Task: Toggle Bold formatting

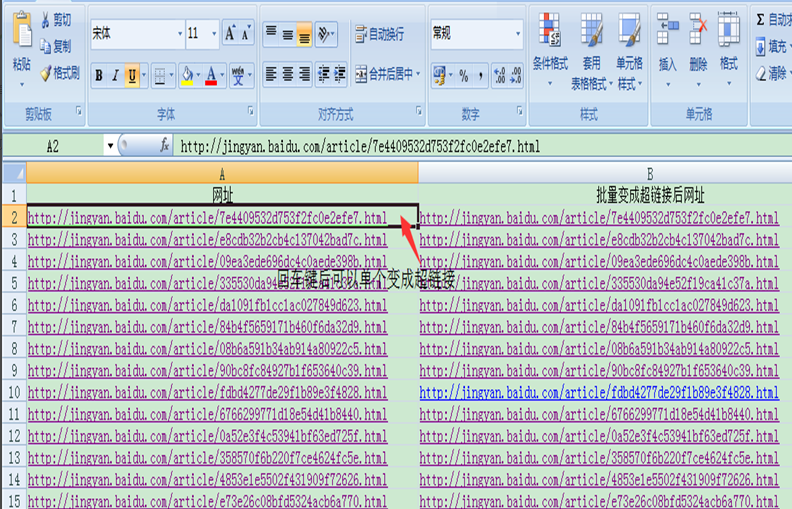Action: coord(99,76)
